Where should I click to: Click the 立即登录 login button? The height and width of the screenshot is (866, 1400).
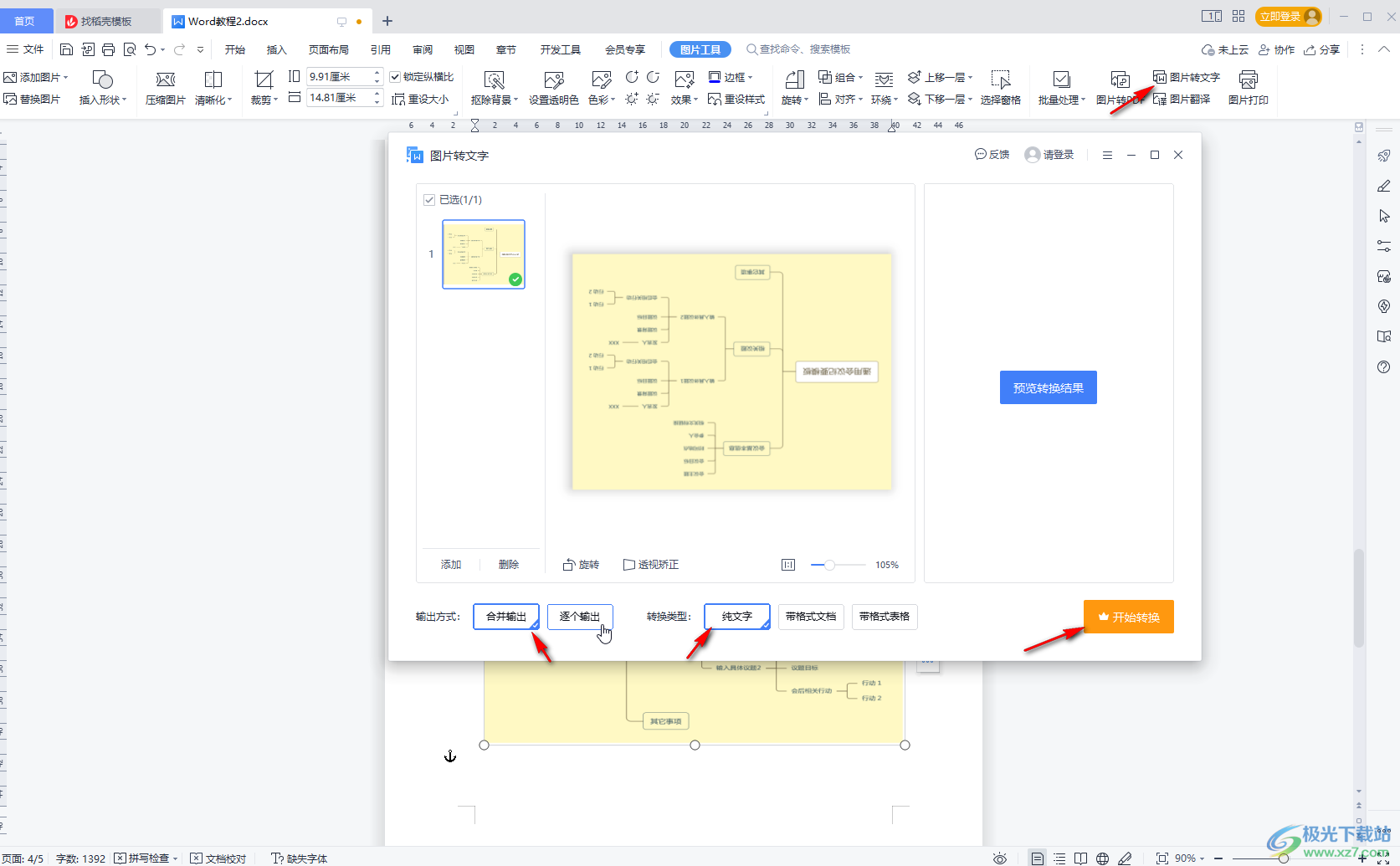coord(1289,17)
